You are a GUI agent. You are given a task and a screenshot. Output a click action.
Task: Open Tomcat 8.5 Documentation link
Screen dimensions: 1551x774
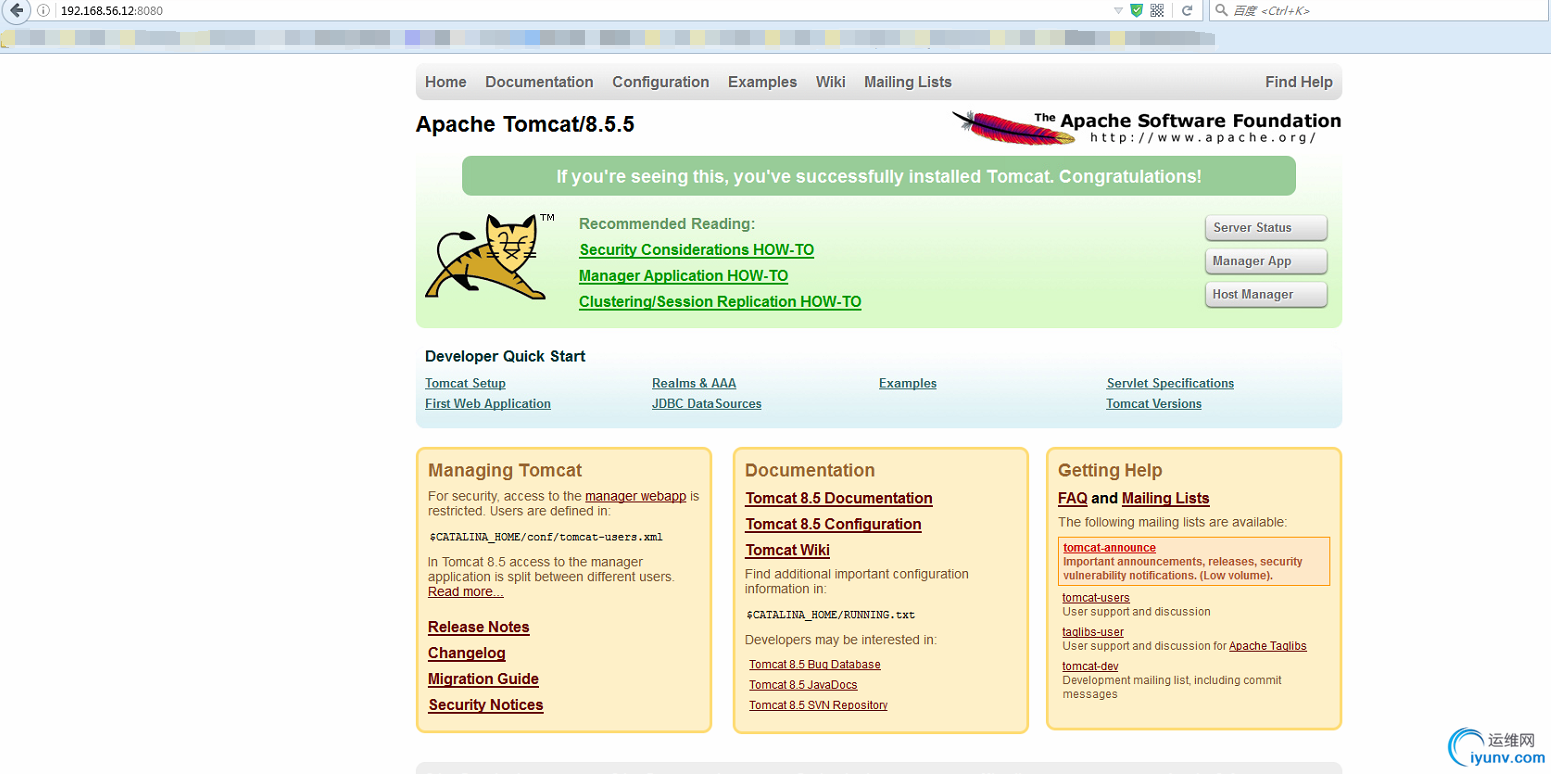(x=839, y=498)
